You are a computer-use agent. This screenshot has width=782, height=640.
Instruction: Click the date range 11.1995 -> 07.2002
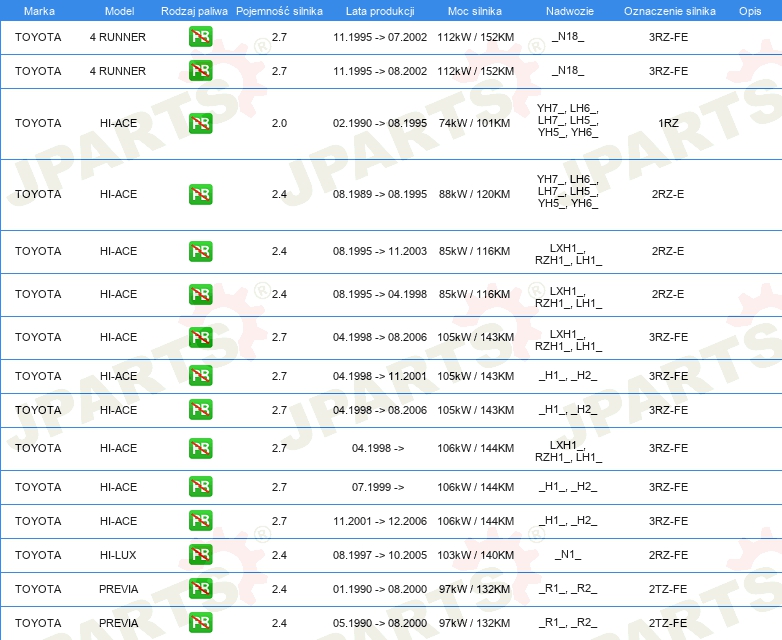pyautogui.click(x=380, y=37)
